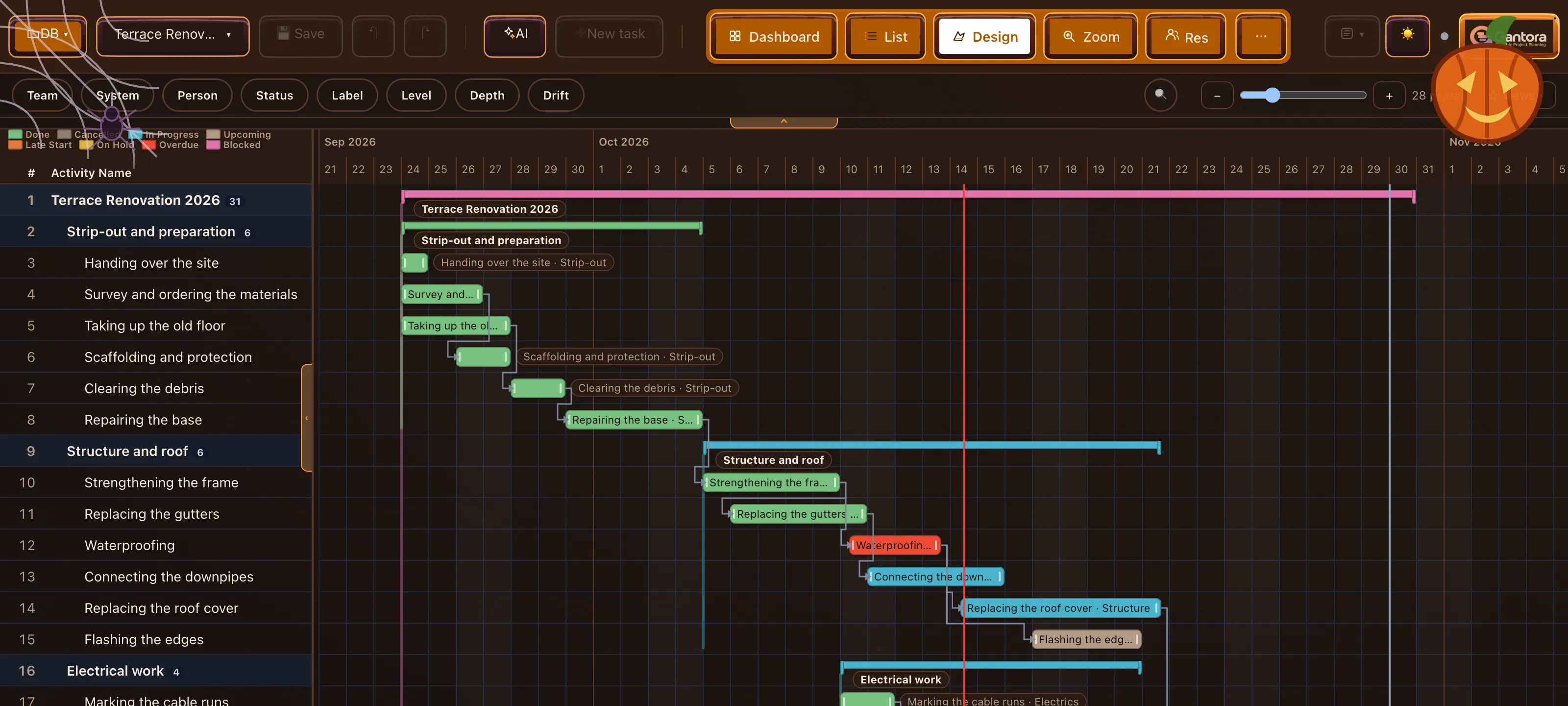Open the DB dropdown menu

48,35
